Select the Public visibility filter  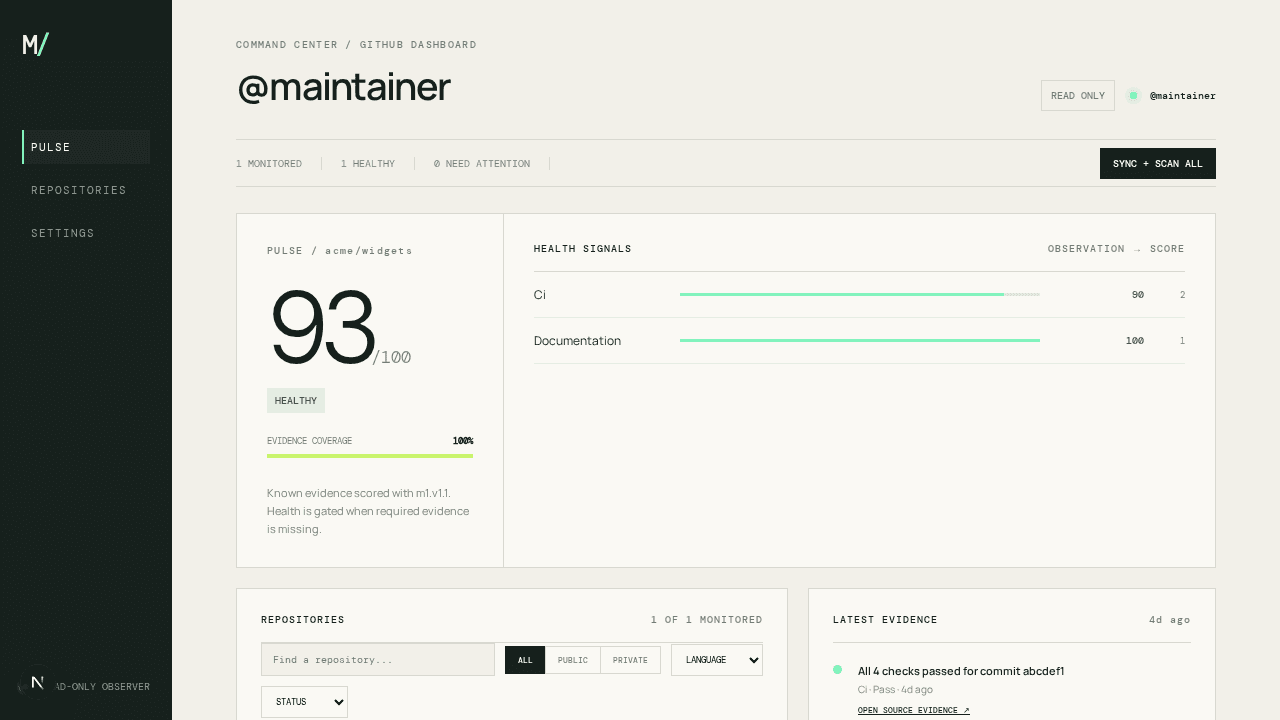click(x=573, y=660)
